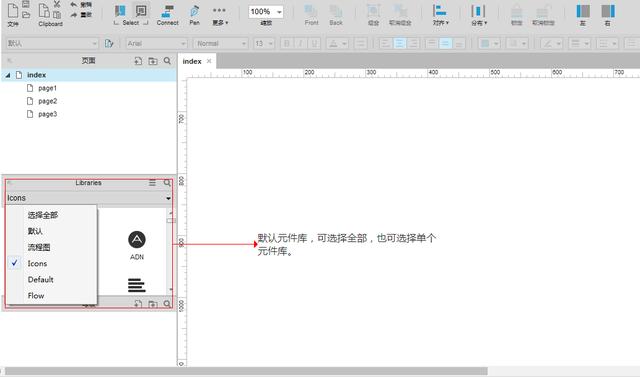Viewport: 640px width, 377px height.
Task: Open the Icons library selector dropdown
Action: pos(89,198)
